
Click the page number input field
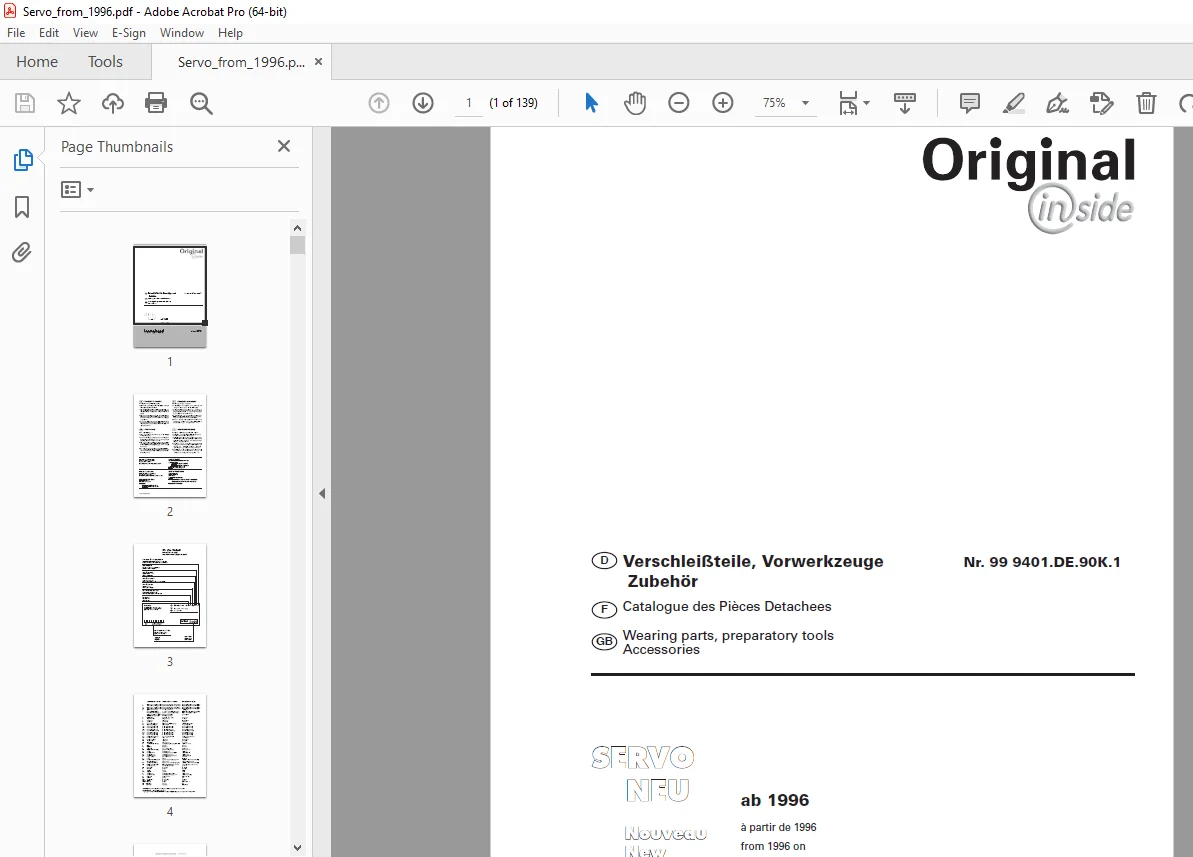pos(469,103)
